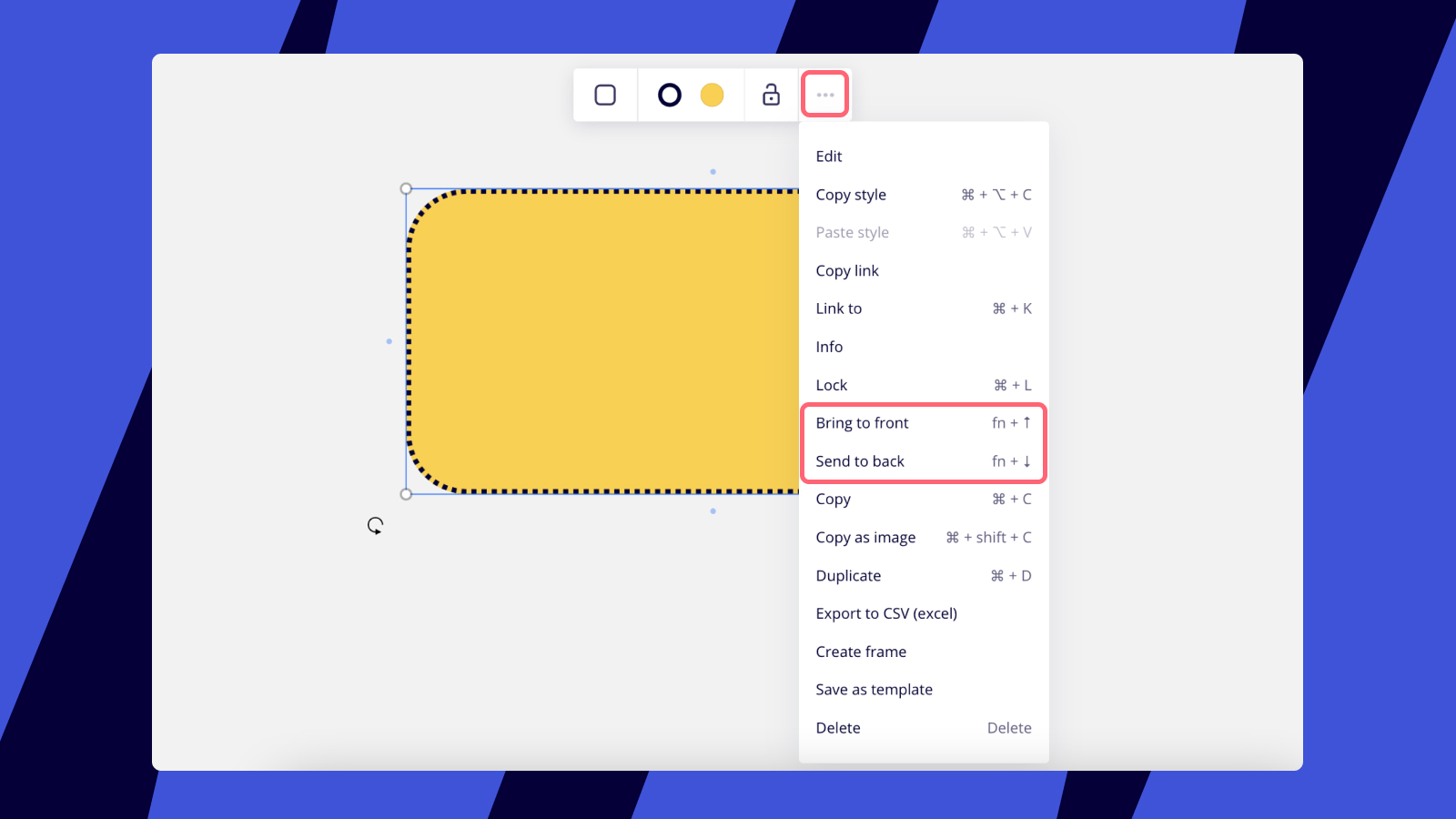Click Copy link in the context menu
Viewport: 1456px width, 819px height.
(x=846, y=270)
